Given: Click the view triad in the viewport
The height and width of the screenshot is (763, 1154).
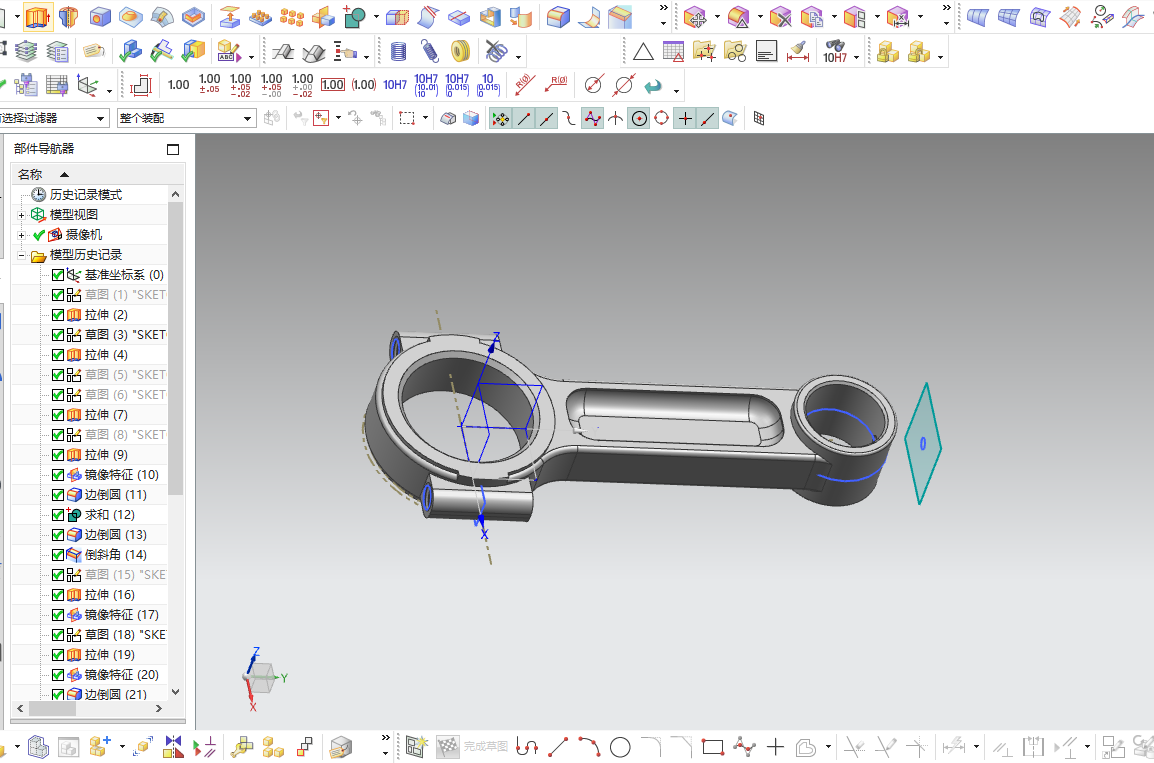Looking at the screenshot, I should [263, 678].
